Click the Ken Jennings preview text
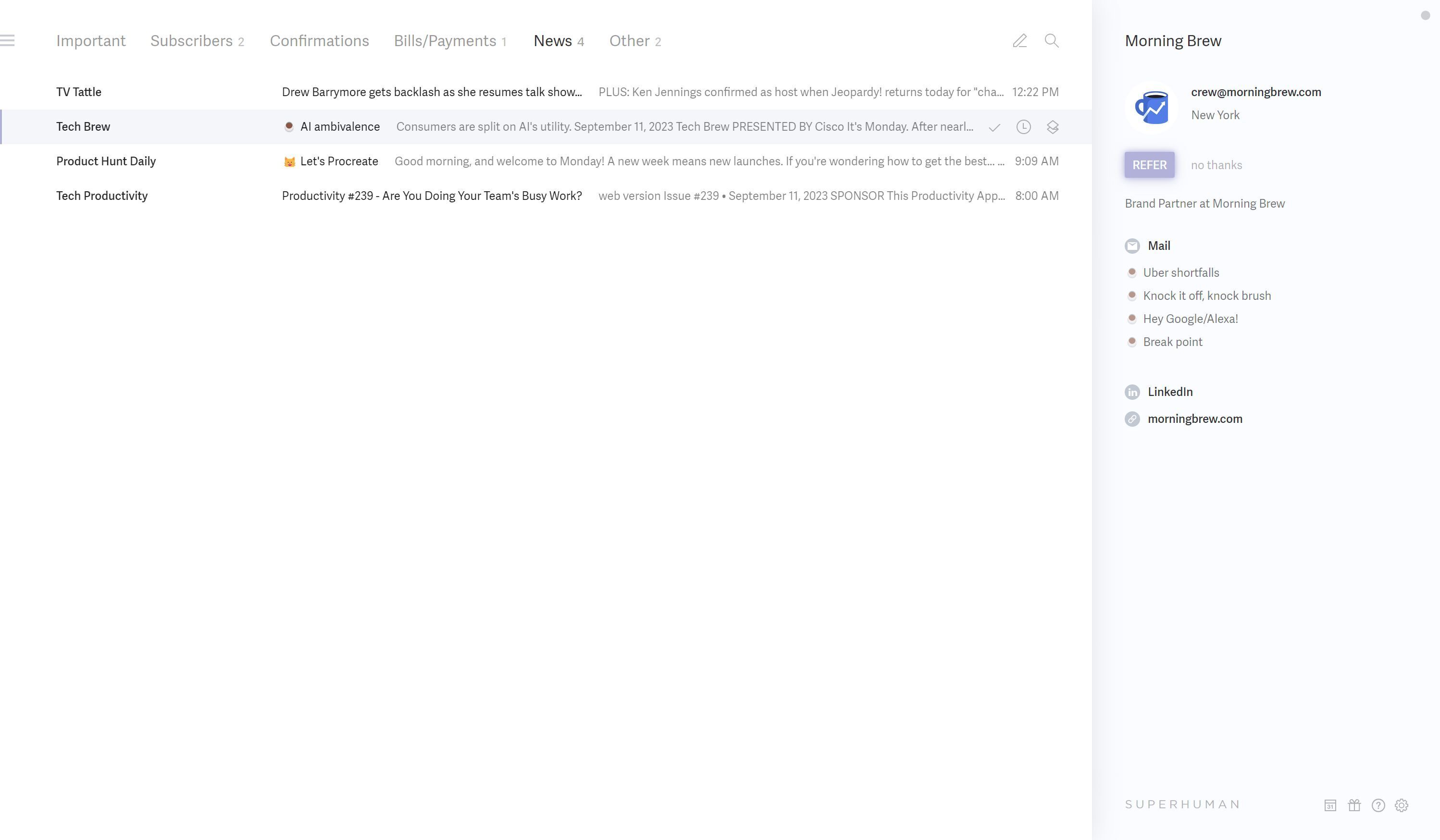1440x840 pixels. (x=801, y=92)
